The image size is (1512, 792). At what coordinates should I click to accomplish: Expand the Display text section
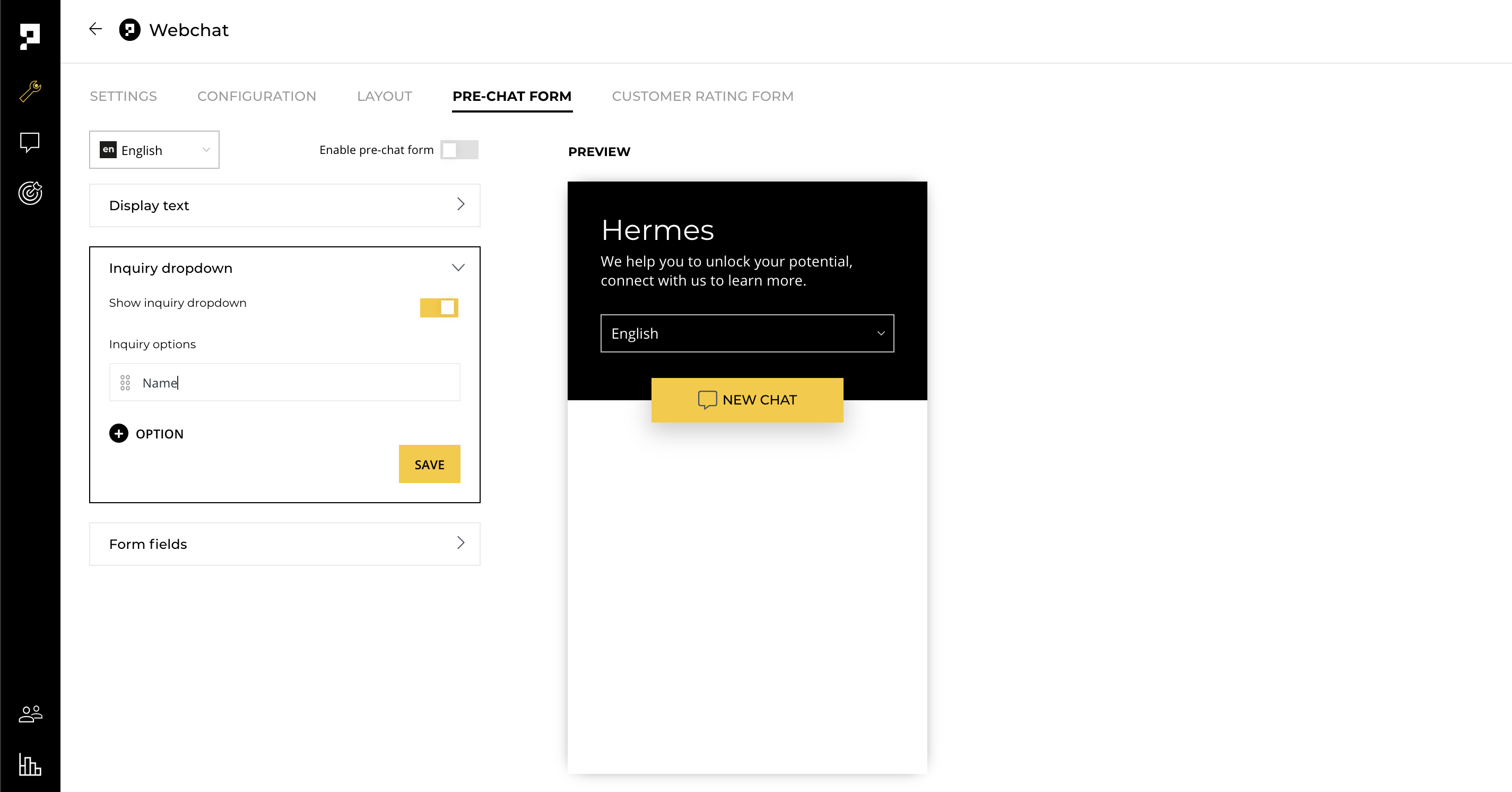[x=285, y=205]
